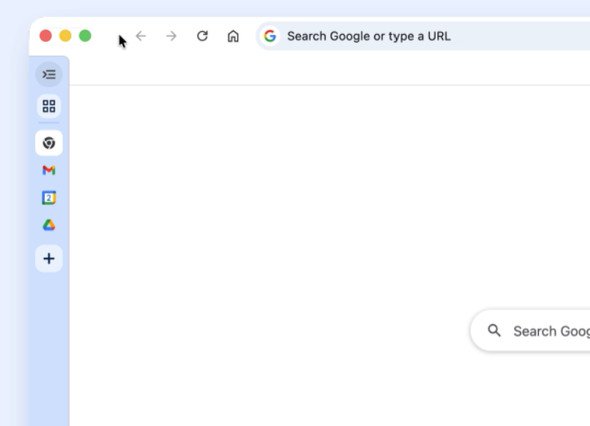Viewport: 590px width, 426px height.
Task: Expand the vertical tab sidebar
Action: coord(49,75)
